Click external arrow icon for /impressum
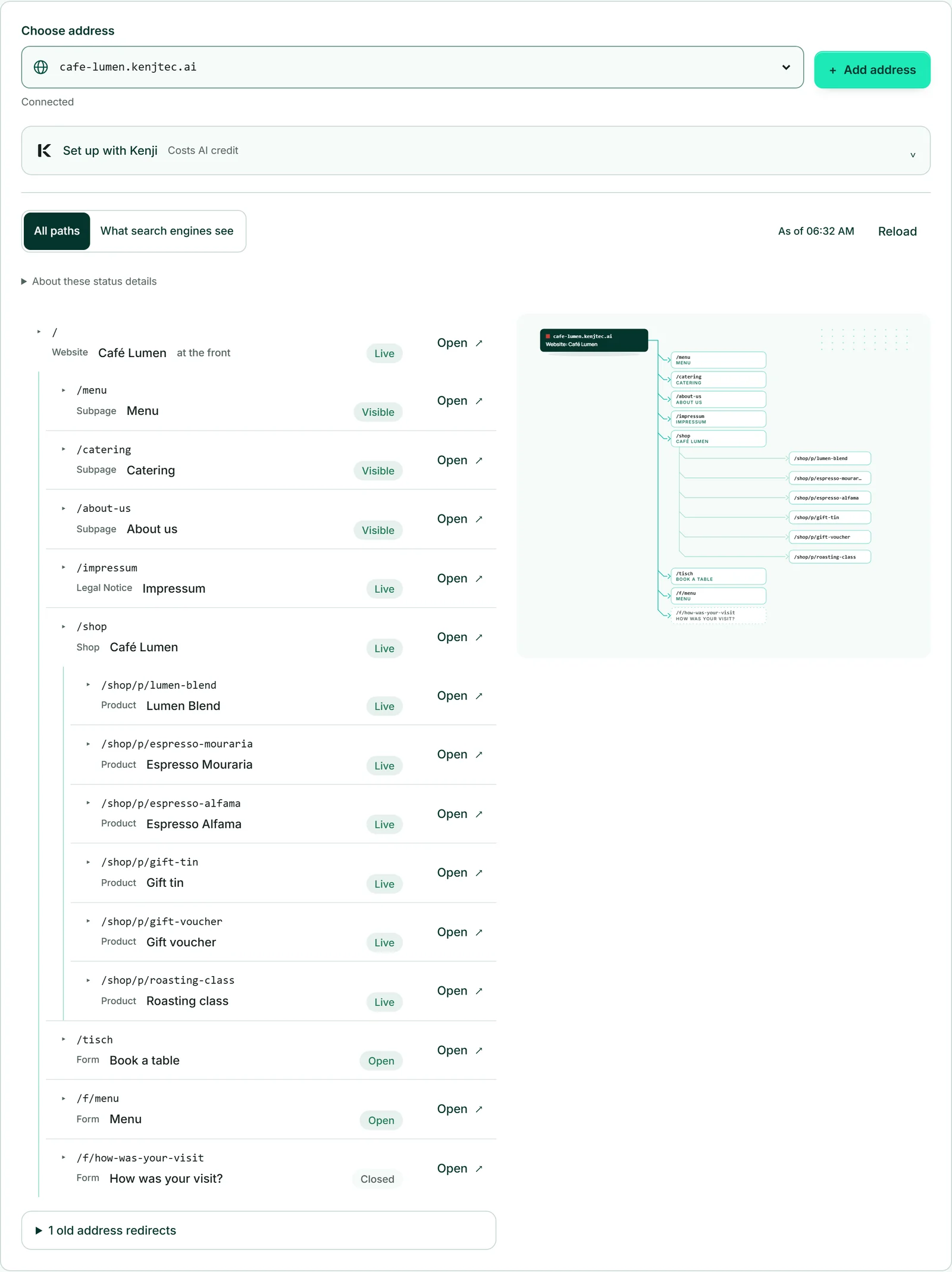Screen dimensions: 952x1272 [x=479, y=579]
